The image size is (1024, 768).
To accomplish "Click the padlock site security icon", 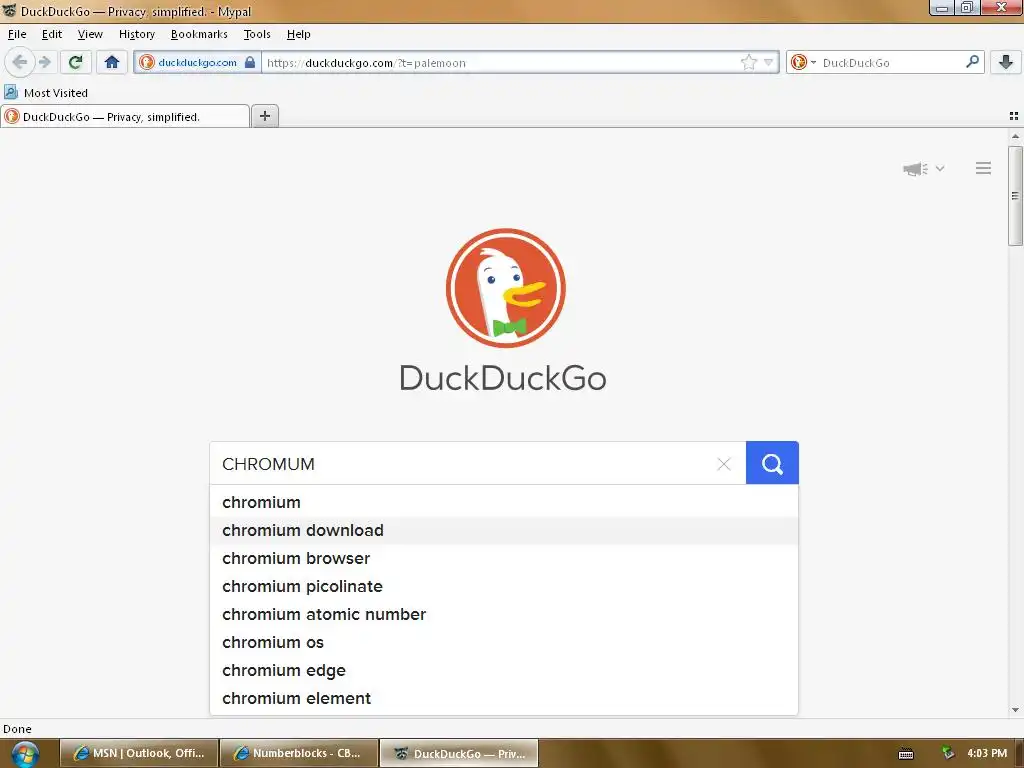I will coord(250,62).
